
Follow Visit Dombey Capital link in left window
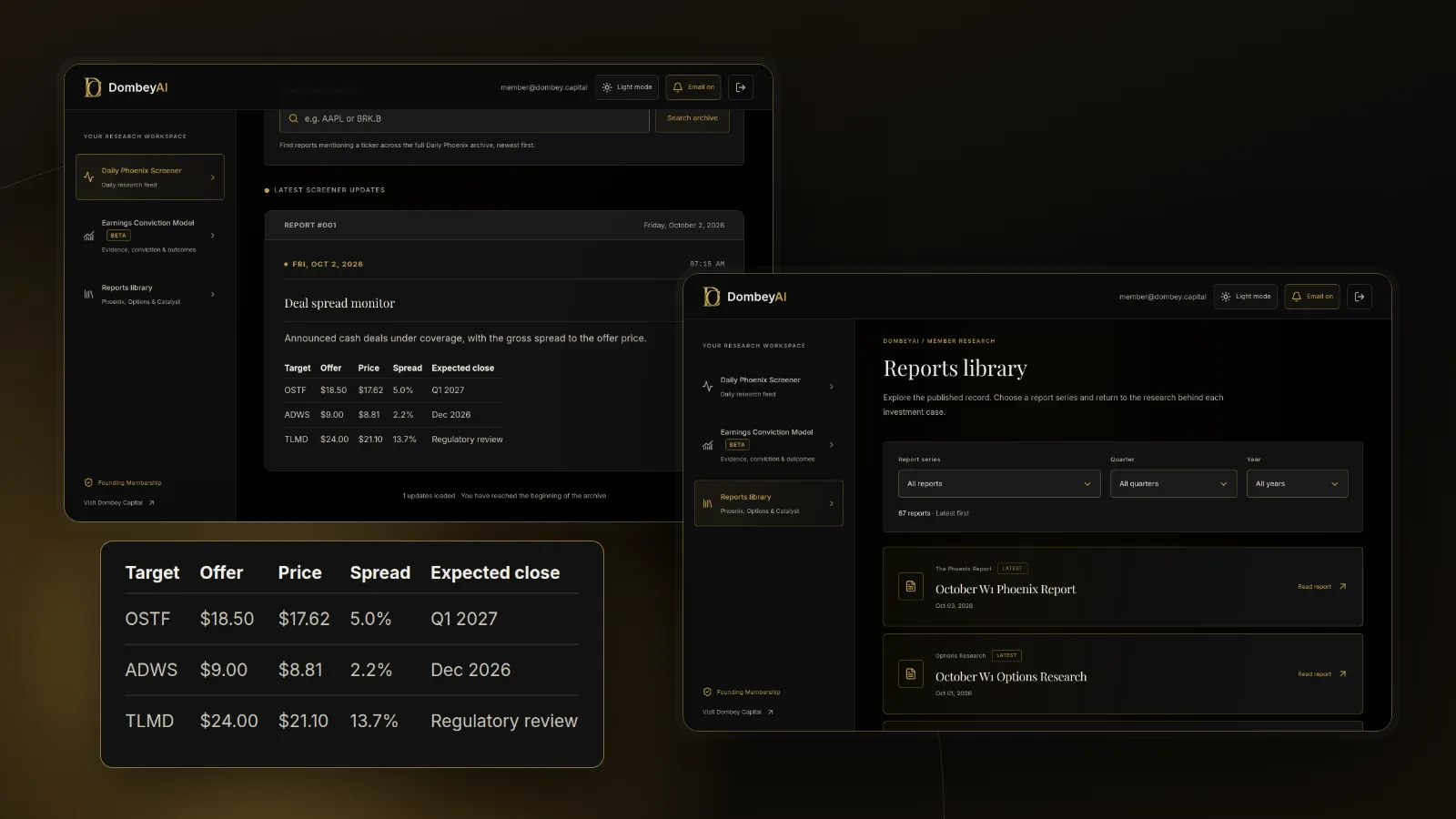[x=119, y=502]
